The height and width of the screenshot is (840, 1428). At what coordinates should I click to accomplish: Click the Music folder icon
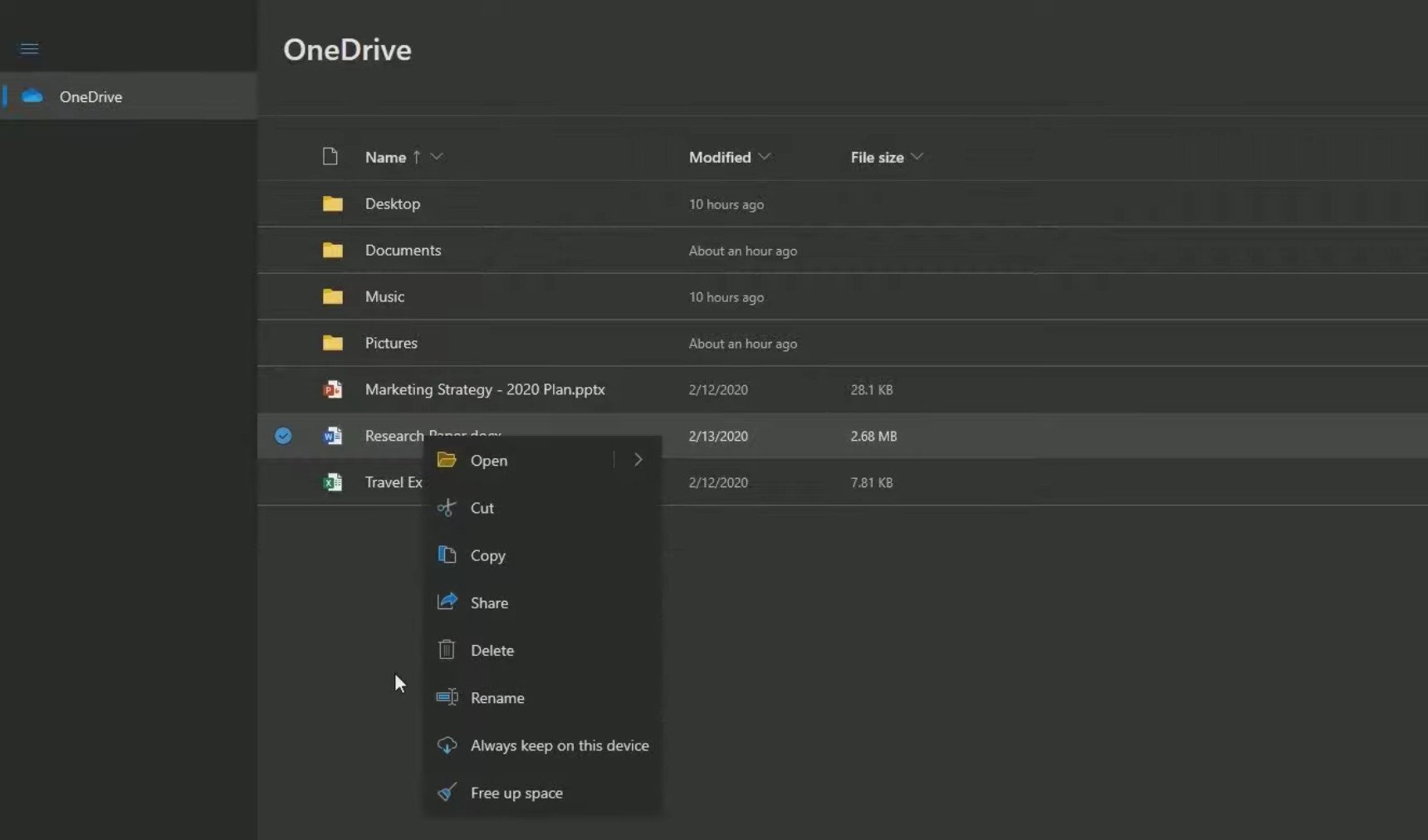click(333, 296)
